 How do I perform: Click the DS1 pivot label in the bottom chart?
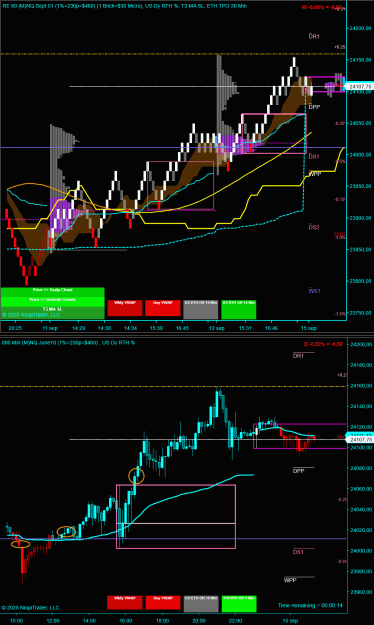click(298, 552)
